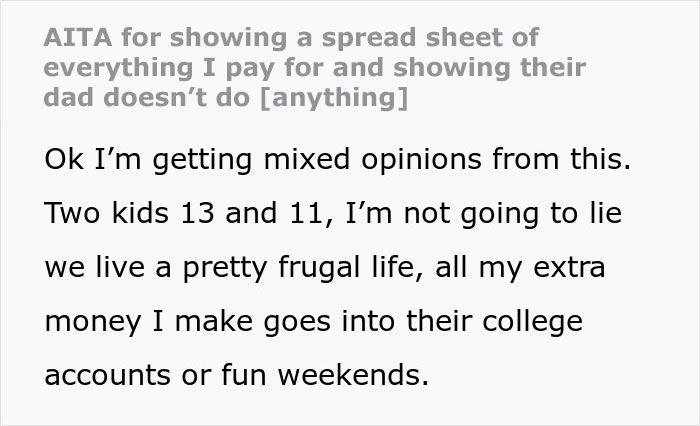The width and height of the screenshot is (700, 426).
Task: Click the word "accounts" in the last line
Action: [110, 375]
